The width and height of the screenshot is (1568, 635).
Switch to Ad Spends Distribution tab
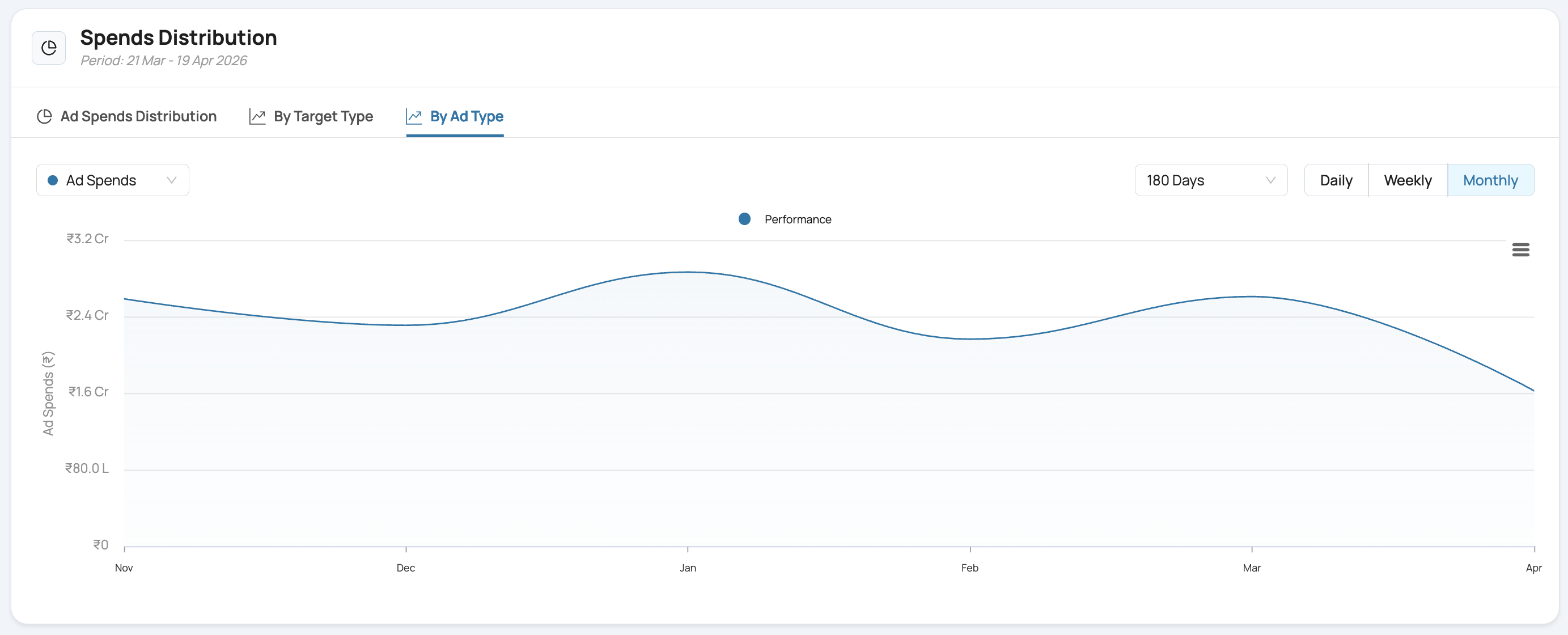point(126,116)
